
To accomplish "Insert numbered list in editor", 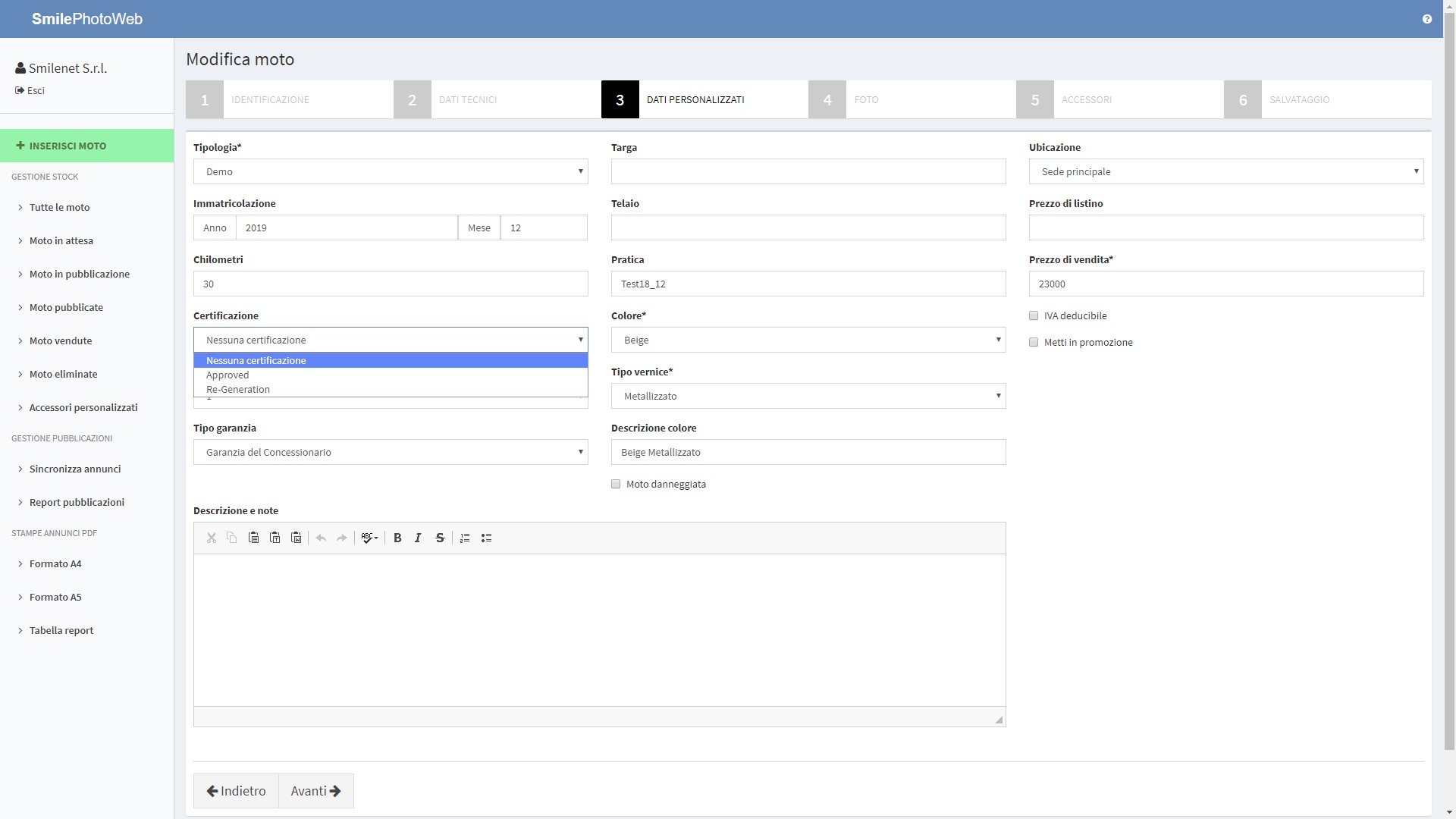I will (465, 538).
